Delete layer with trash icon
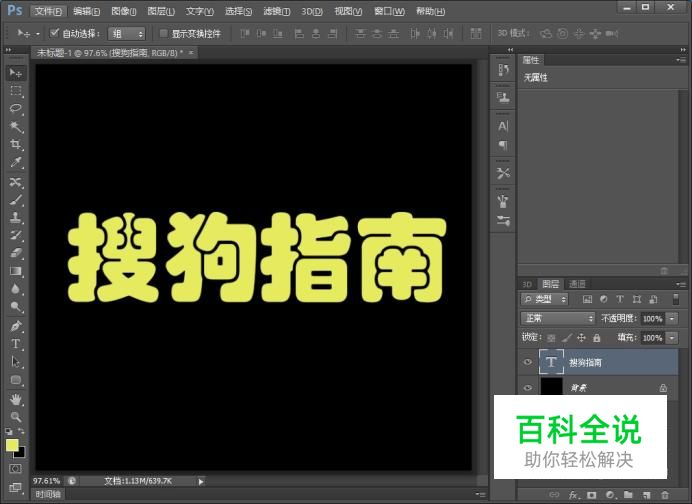 (665, 495)
